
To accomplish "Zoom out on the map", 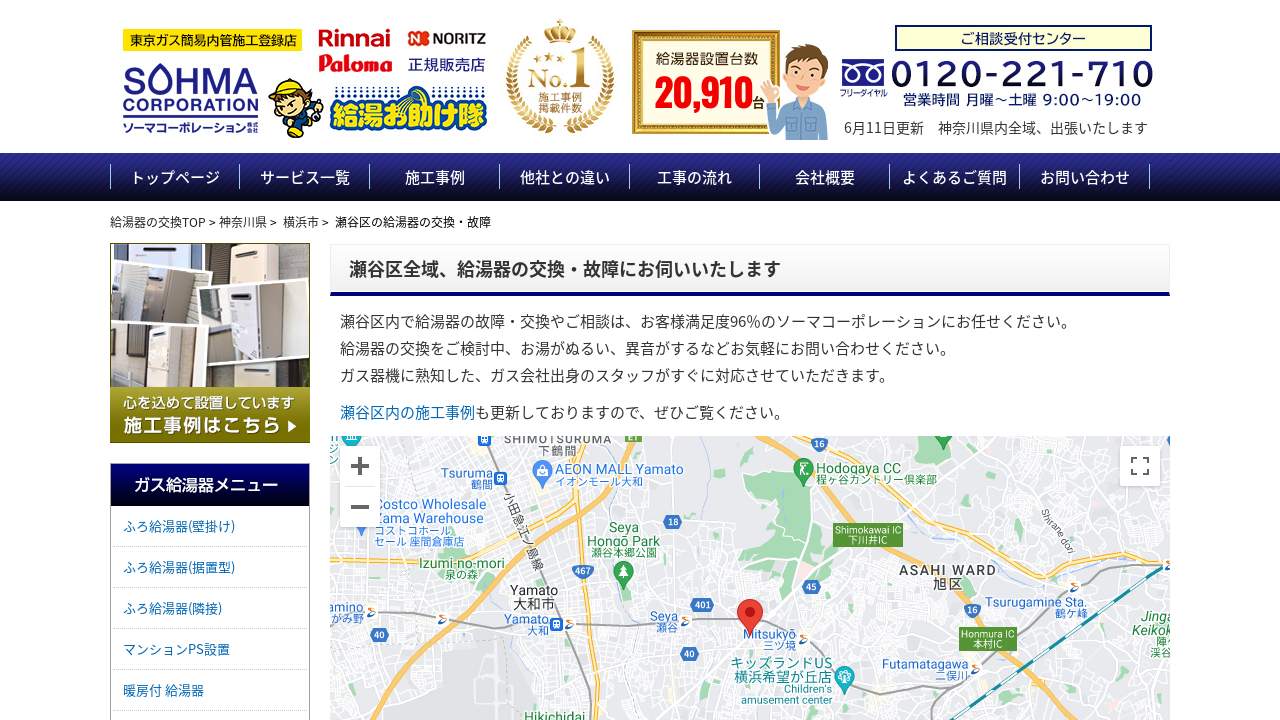I will pyautogui.click(x=360, y=507).
